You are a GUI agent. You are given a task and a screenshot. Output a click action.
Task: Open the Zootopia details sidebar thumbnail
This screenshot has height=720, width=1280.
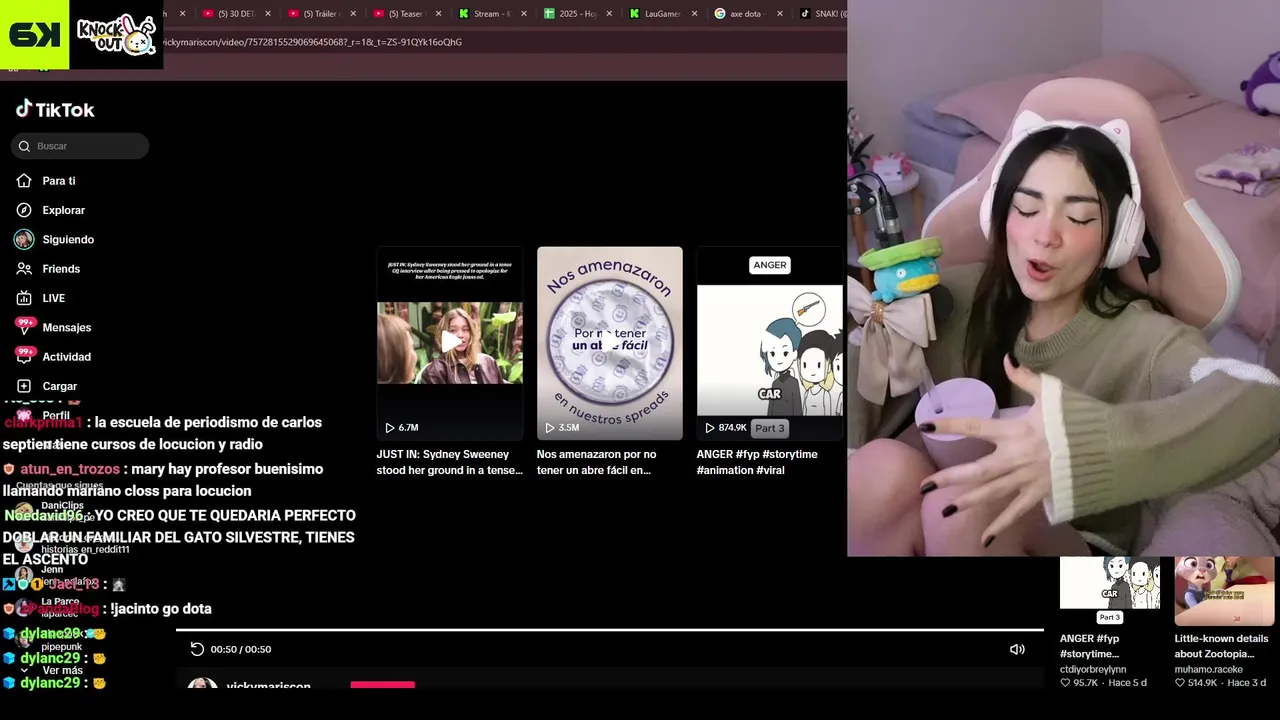point(1224,591)
